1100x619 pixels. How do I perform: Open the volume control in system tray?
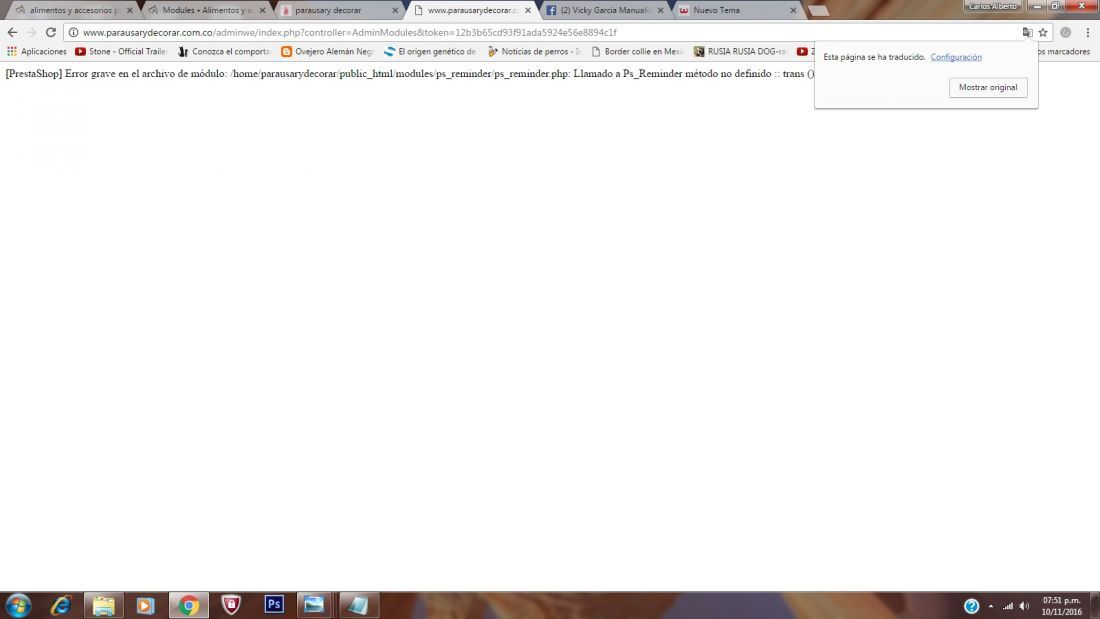(1024, 606)
